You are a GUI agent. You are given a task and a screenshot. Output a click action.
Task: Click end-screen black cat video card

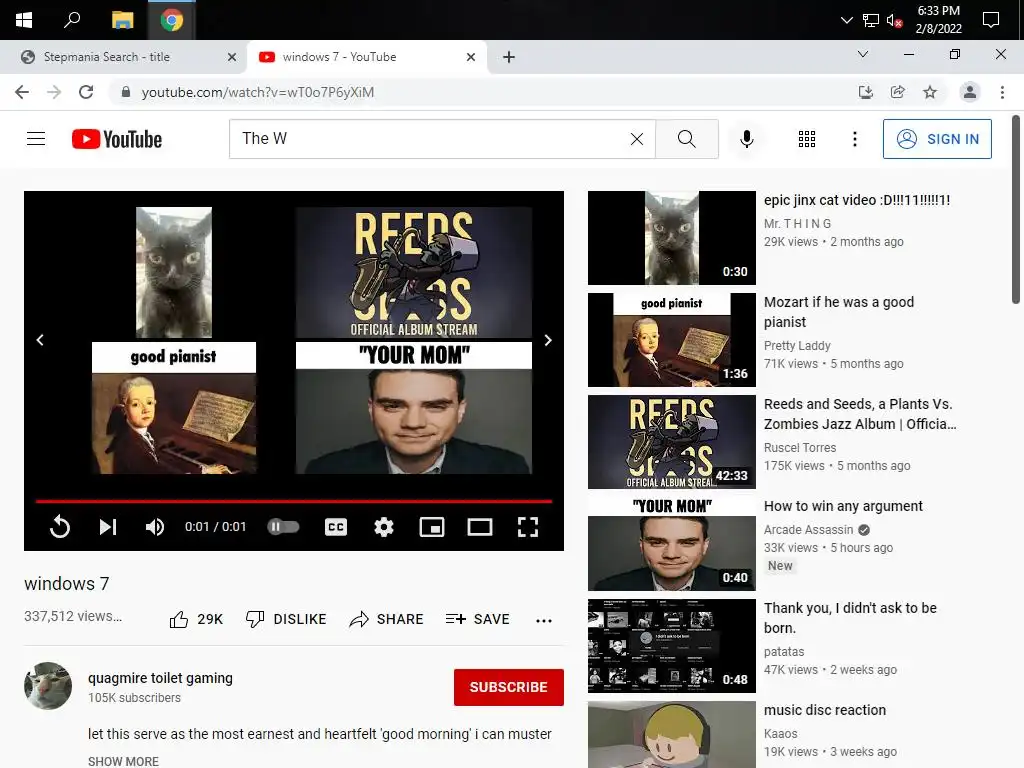click(x=174, y=272)
